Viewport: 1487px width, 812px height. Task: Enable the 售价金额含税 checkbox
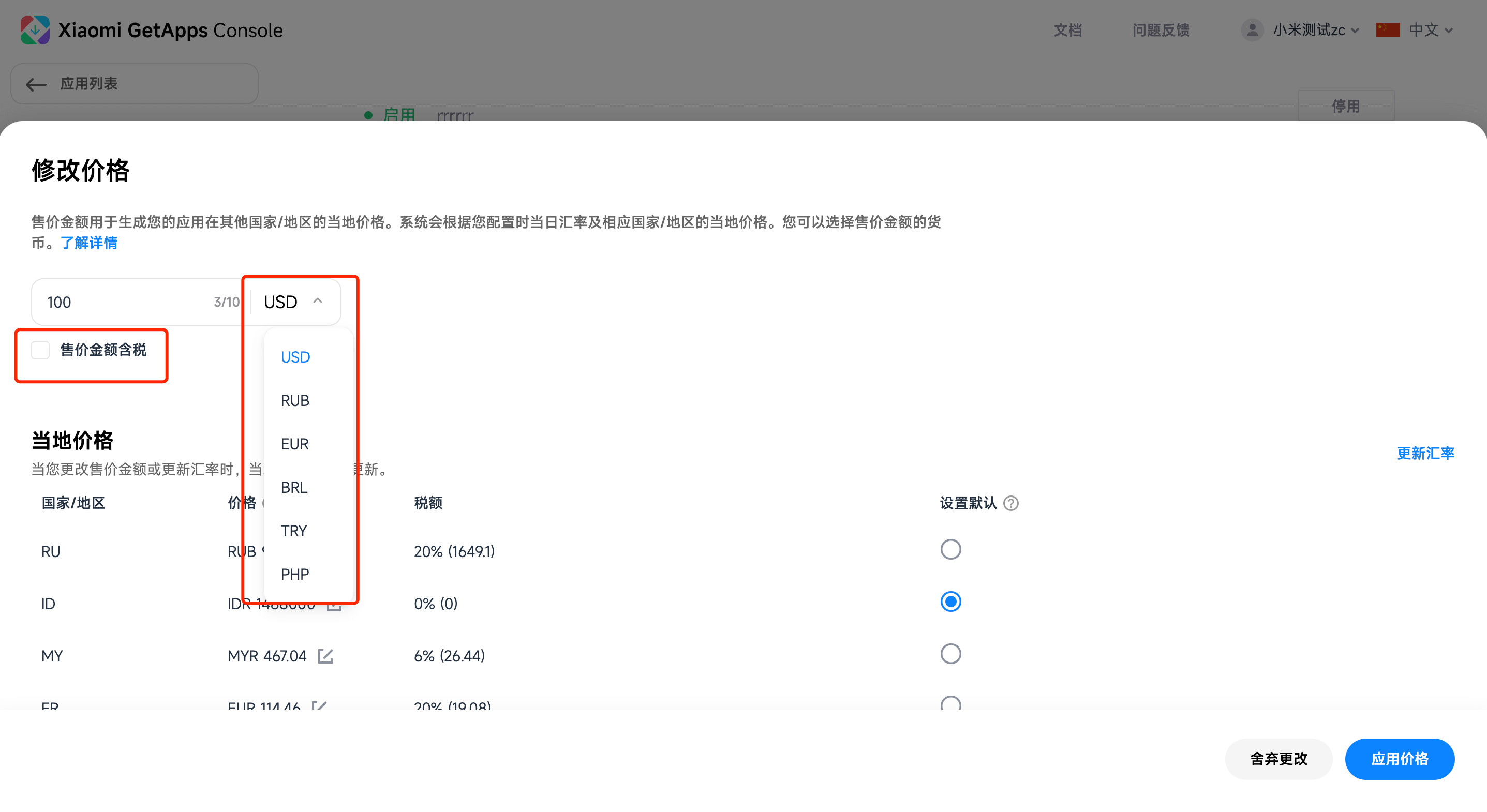[40, 350]
